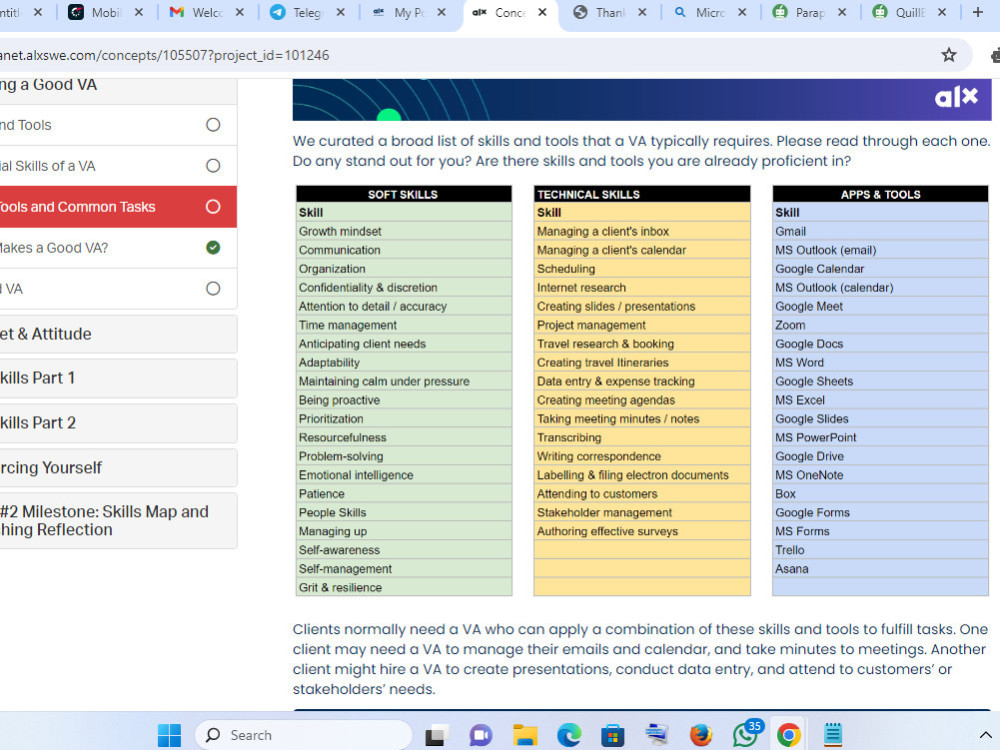The height and width of the screenshot is (750, 1000).
Task: Open the Notepad taskbar icon
Action: [x=832, y=735]
